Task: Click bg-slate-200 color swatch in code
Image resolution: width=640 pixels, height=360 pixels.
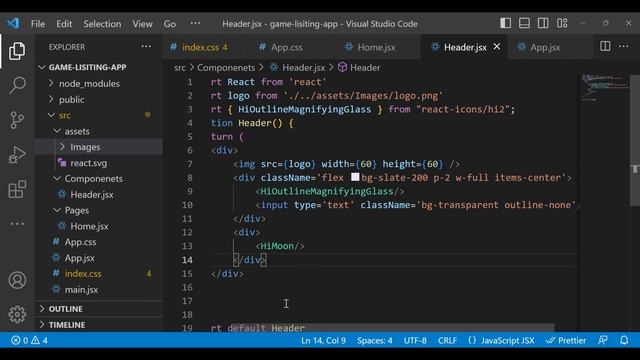Action: (355, 177)
